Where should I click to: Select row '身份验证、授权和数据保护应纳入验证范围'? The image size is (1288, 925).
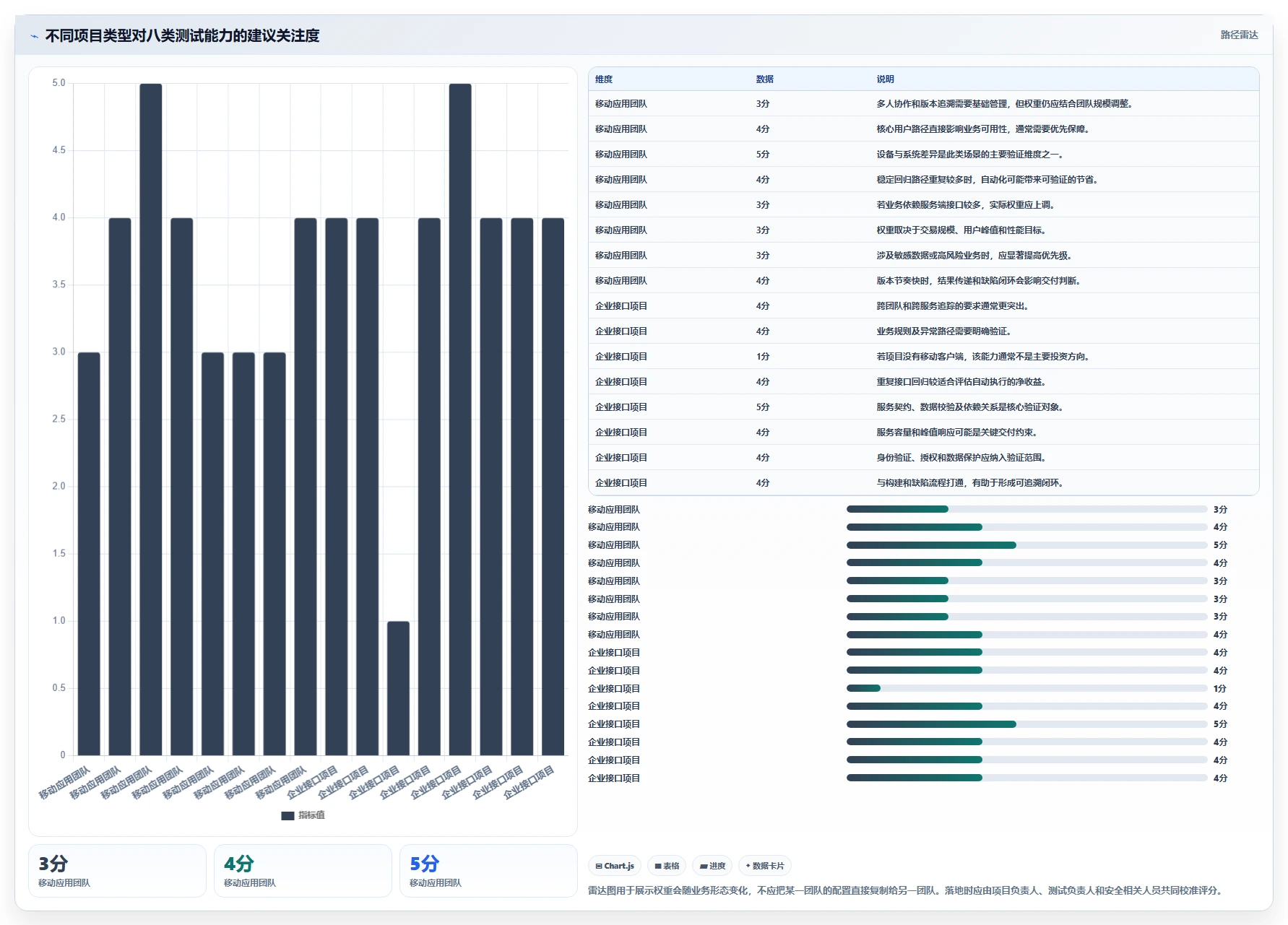924,458
